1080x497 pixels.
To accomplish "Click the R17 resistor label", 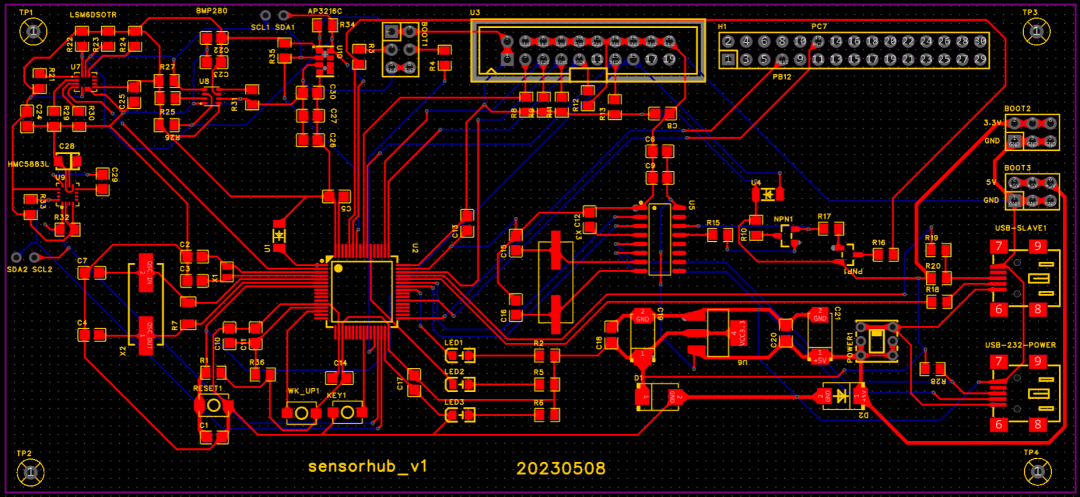I will point(824,216).
